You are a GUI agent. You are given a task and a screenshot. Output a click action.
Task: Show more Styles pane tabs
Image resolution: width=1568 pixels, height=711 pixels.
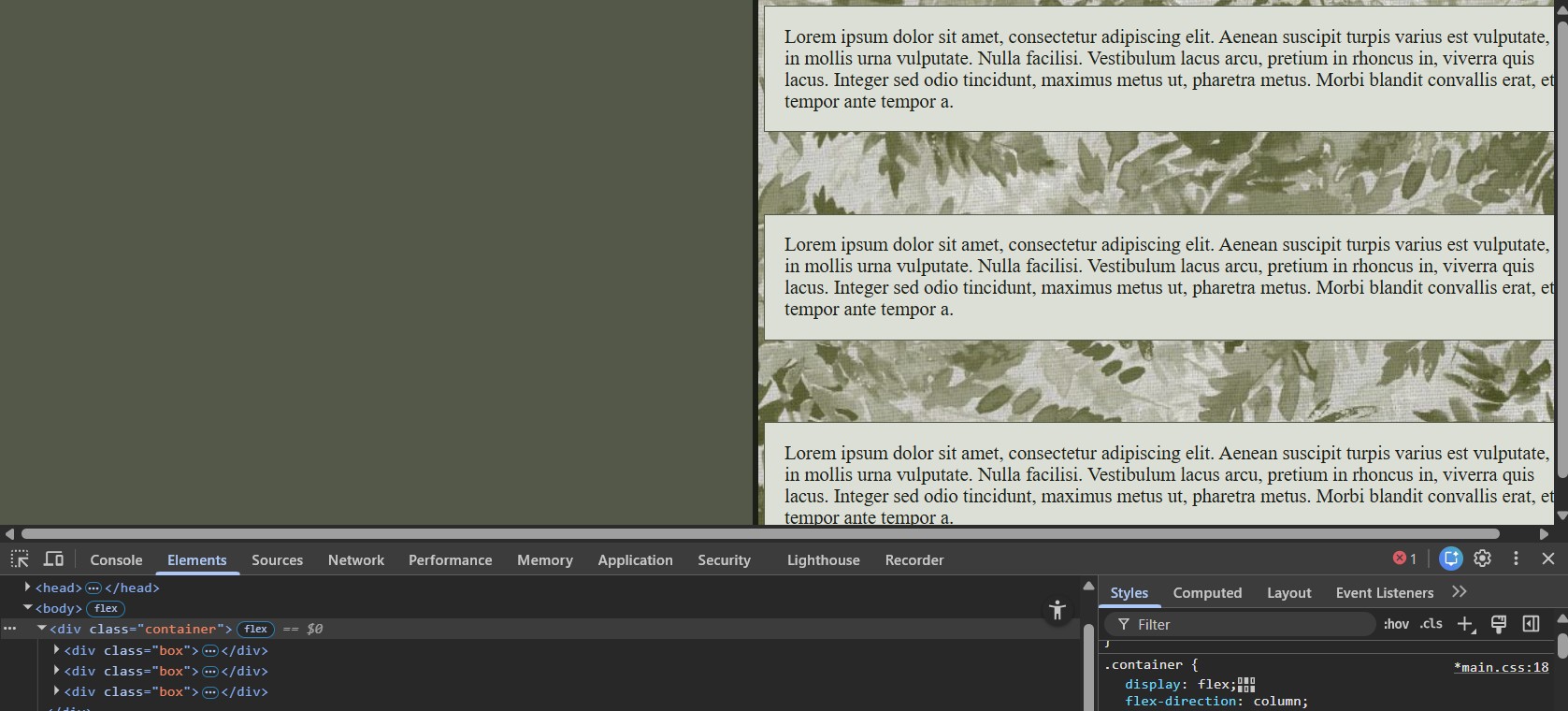point(1460,592)
